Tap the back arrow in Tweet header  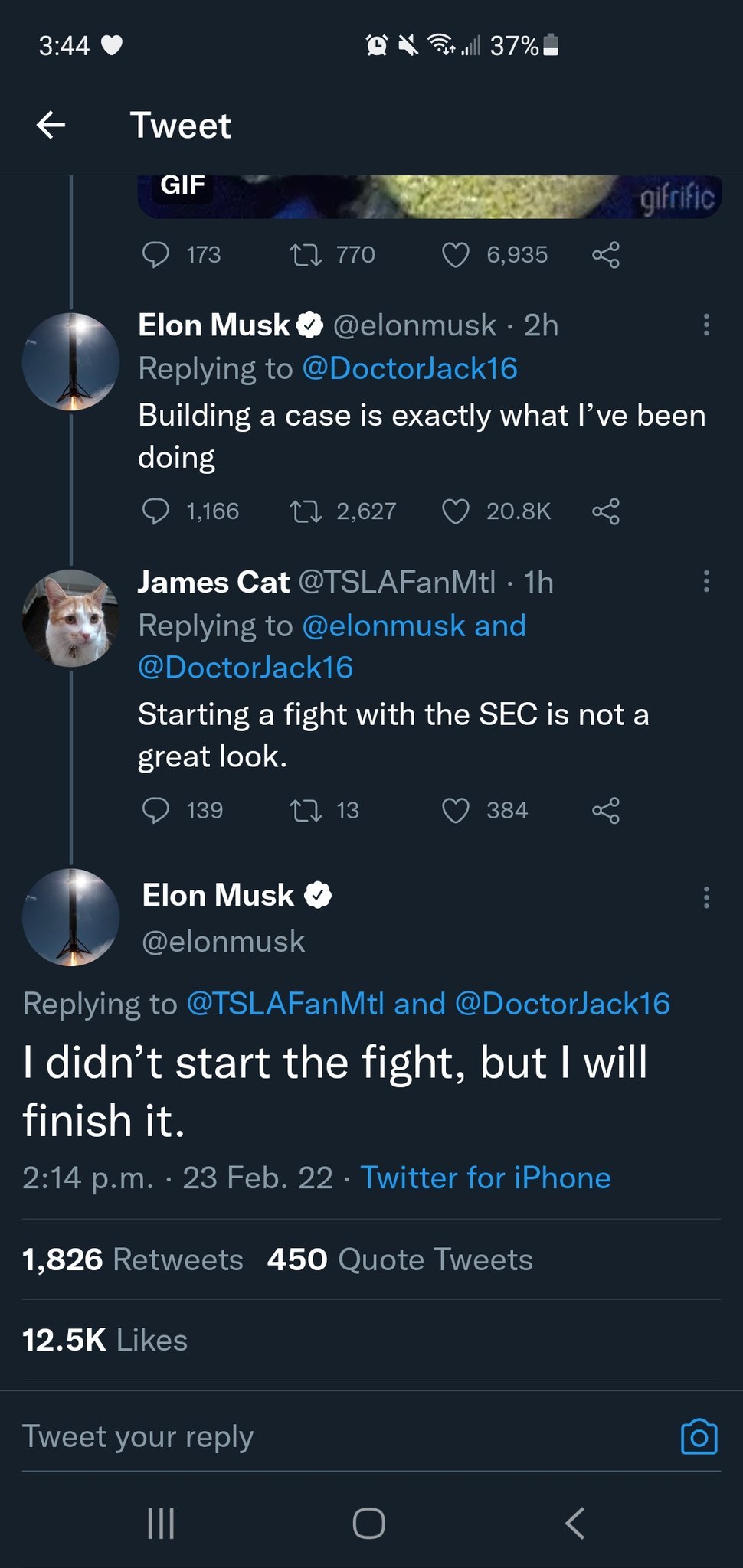(x=51, y=125)
